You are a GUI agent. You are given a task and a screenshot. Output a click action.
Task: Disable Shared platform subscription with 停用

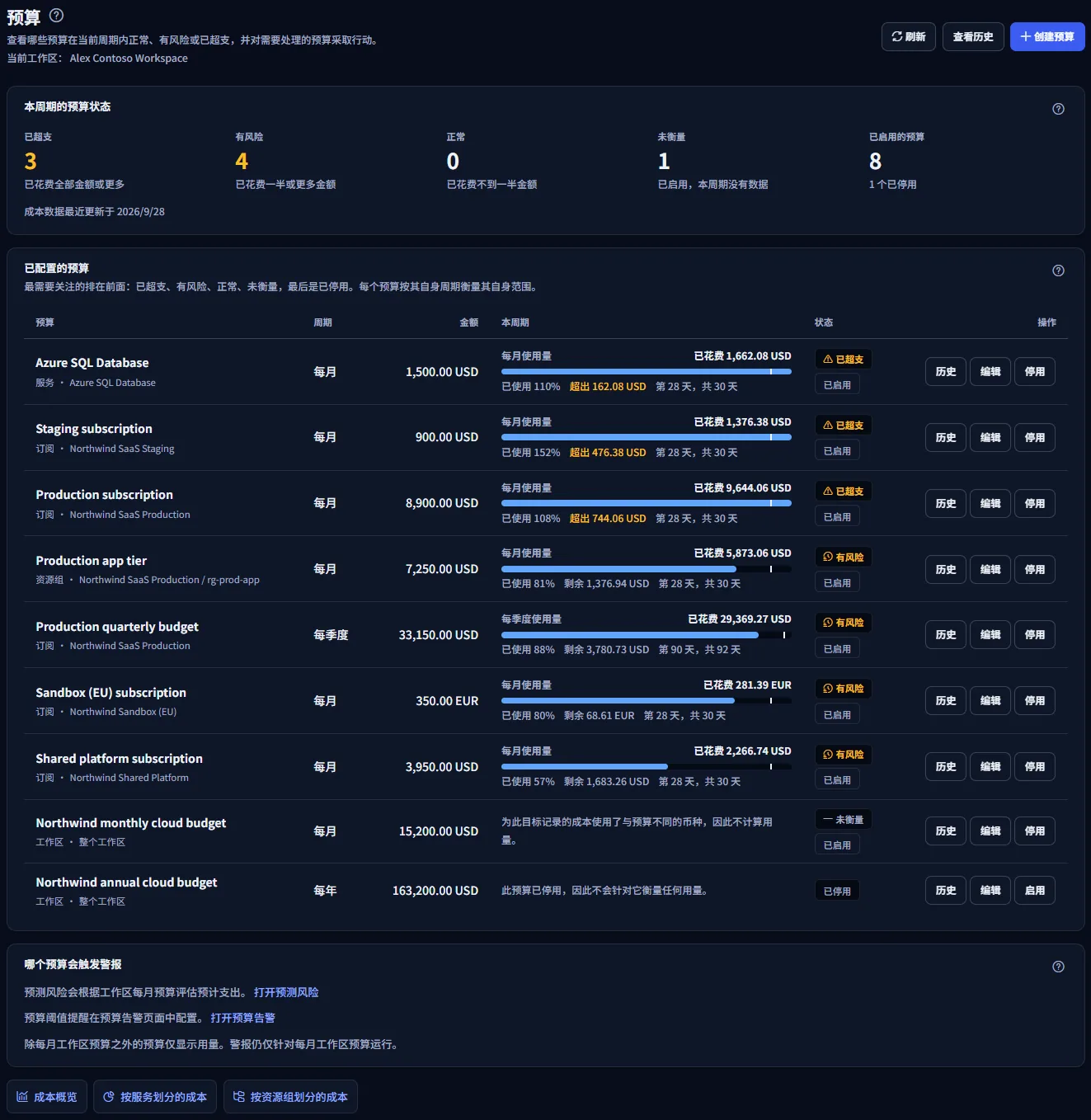click(x=1035, y=767)
